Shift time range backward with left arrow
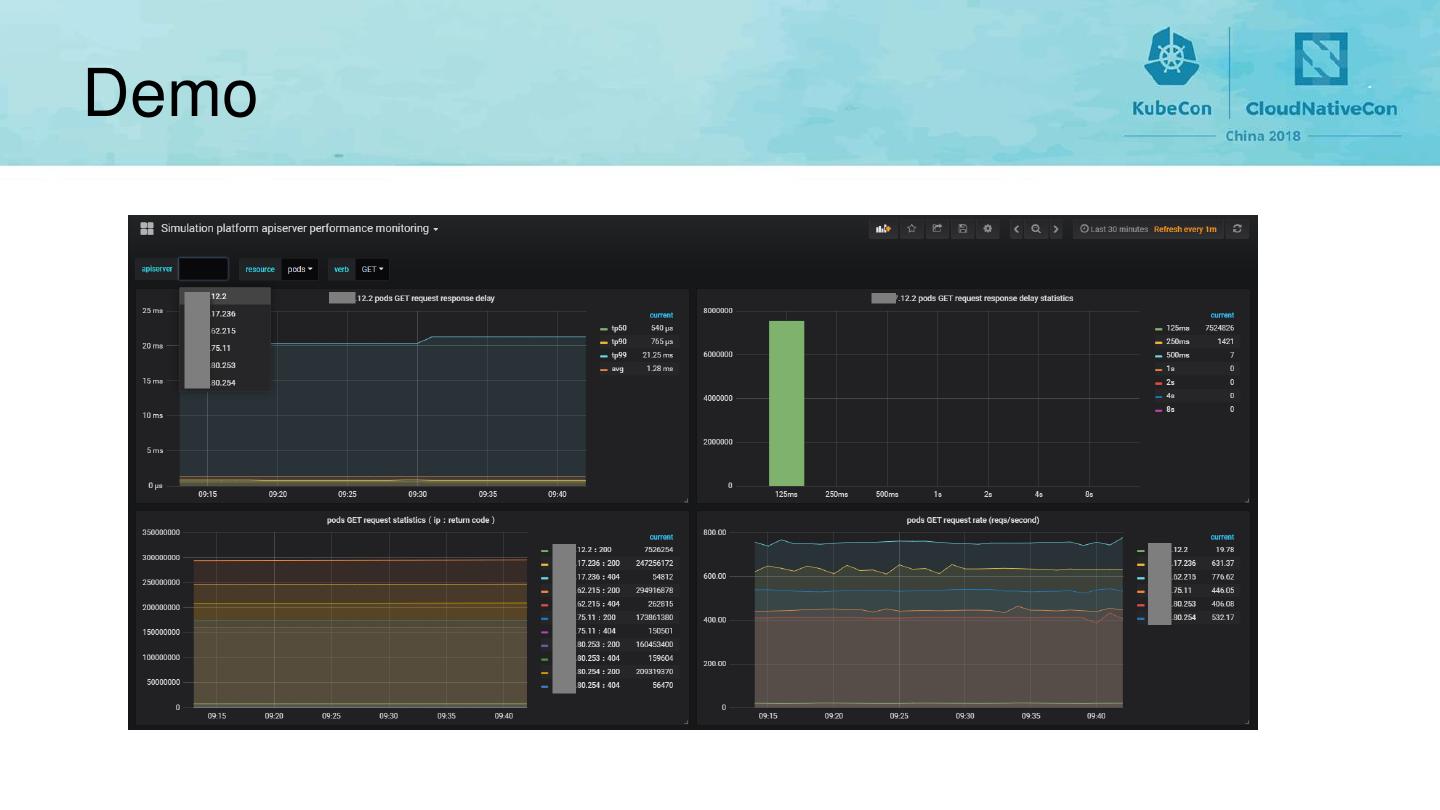This screenshot has width=1440, height=810. 1017,229
